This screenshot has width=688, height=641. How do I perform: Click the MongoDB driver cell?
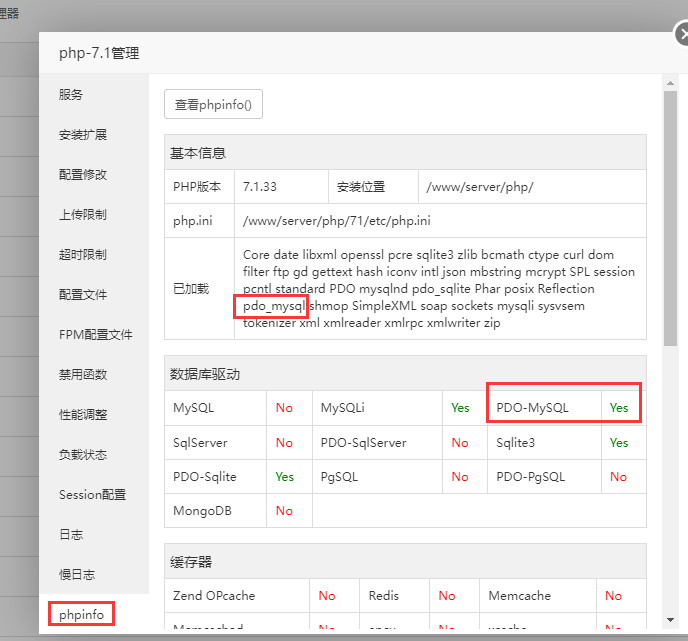(215, 511)
